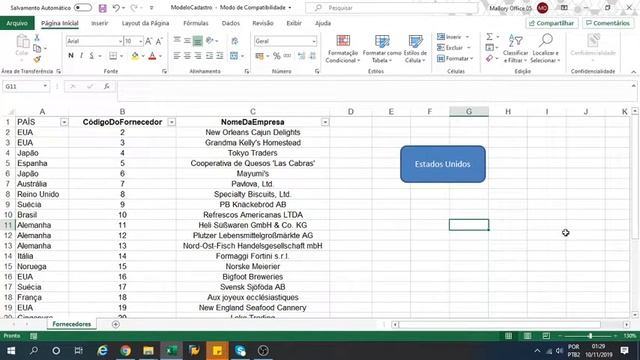Open the Arial font name dropdown
This screenshot has height=360, width=640.
click(120, 41)
